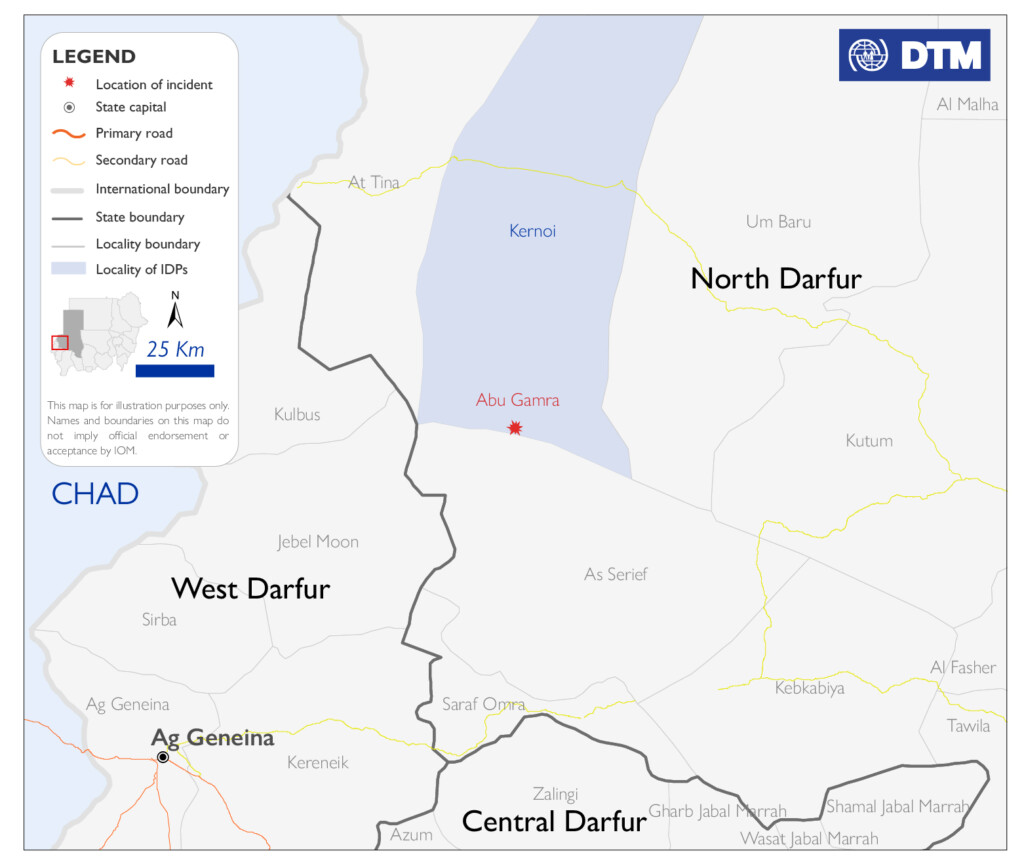Select the Al Fasher locality label
Viewport: 1024px width, 864px height.
click(962, 667)
